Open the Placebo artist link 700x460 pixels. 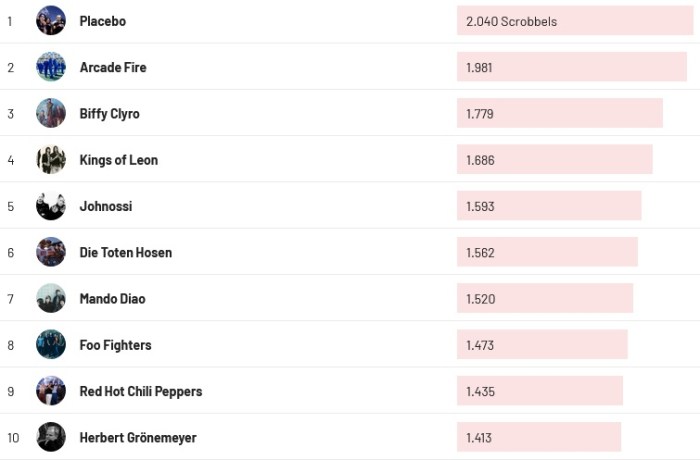103,21
